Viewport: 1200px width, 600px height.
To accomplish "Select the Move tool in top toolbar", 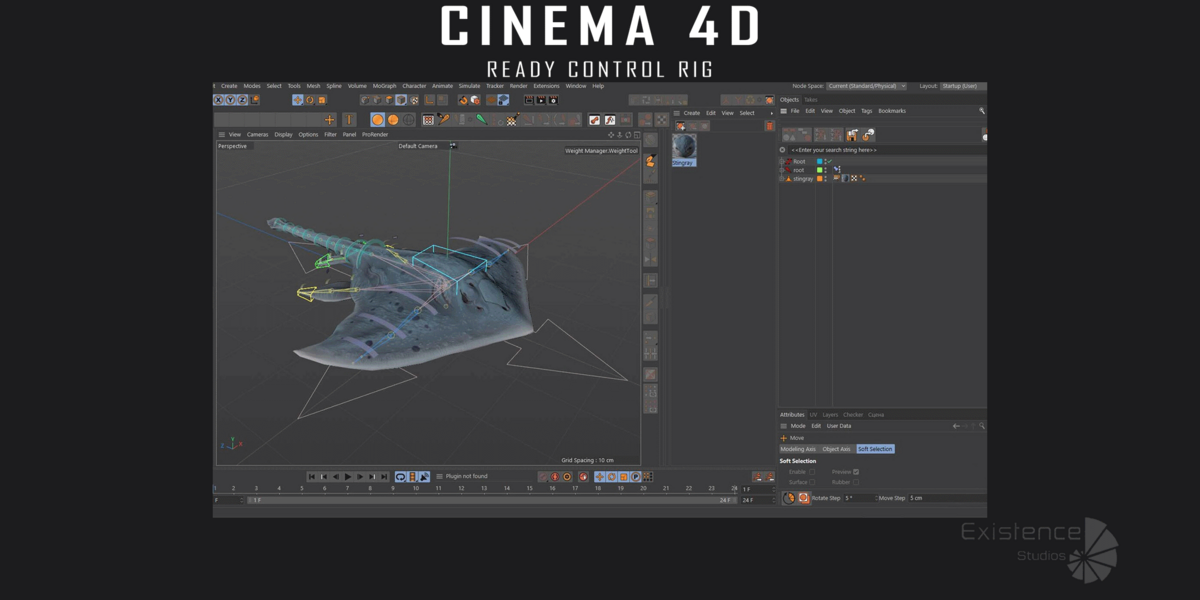I will pyautogui.click(x=298, y=100).
